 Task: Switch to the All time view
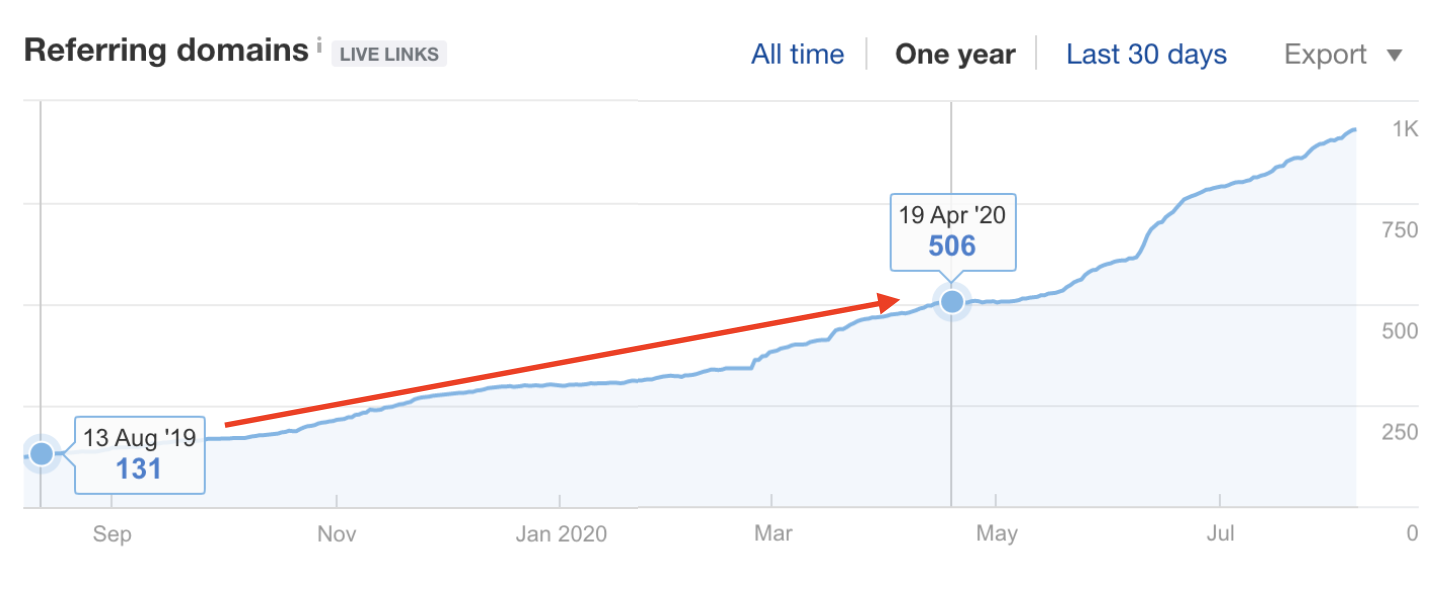797,54
